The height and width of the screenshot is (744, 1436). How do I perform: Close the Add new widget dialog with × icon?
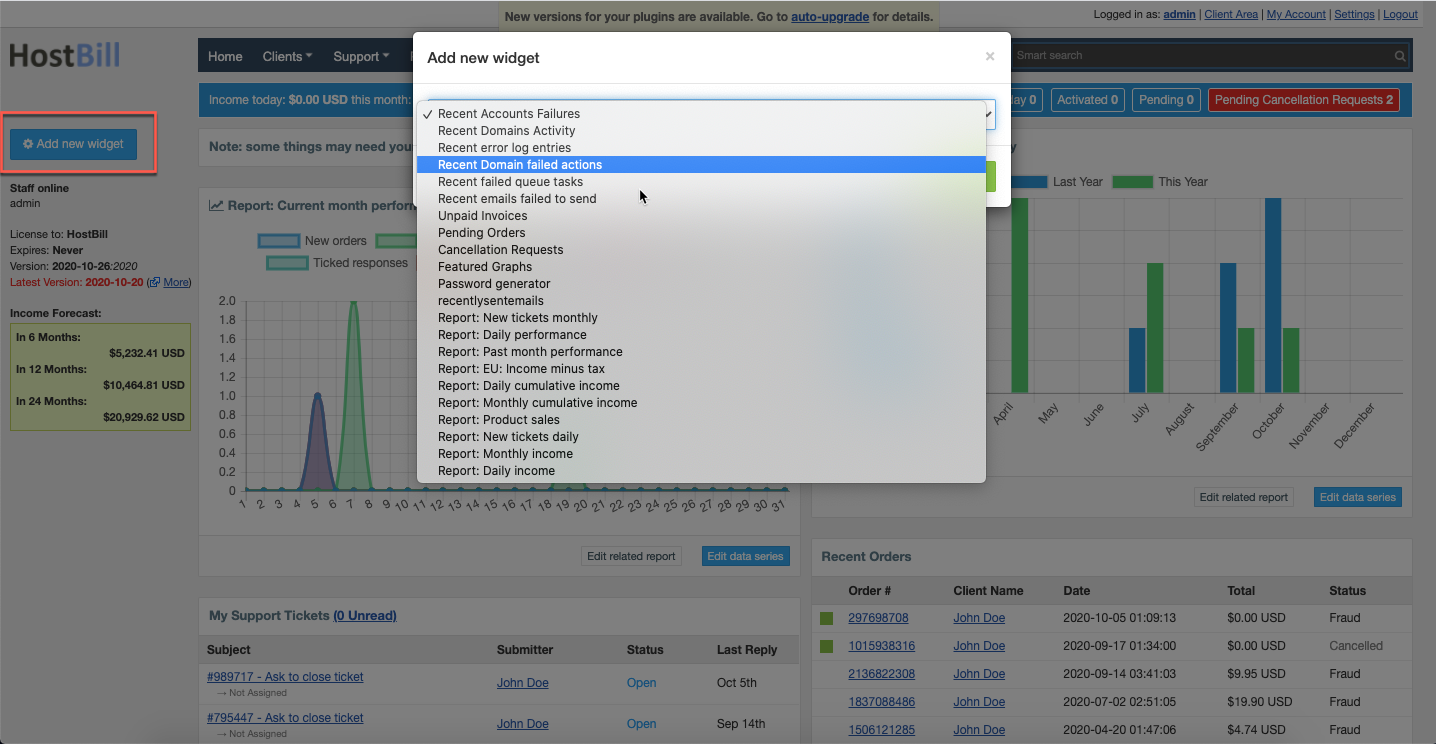pos(989,57)
